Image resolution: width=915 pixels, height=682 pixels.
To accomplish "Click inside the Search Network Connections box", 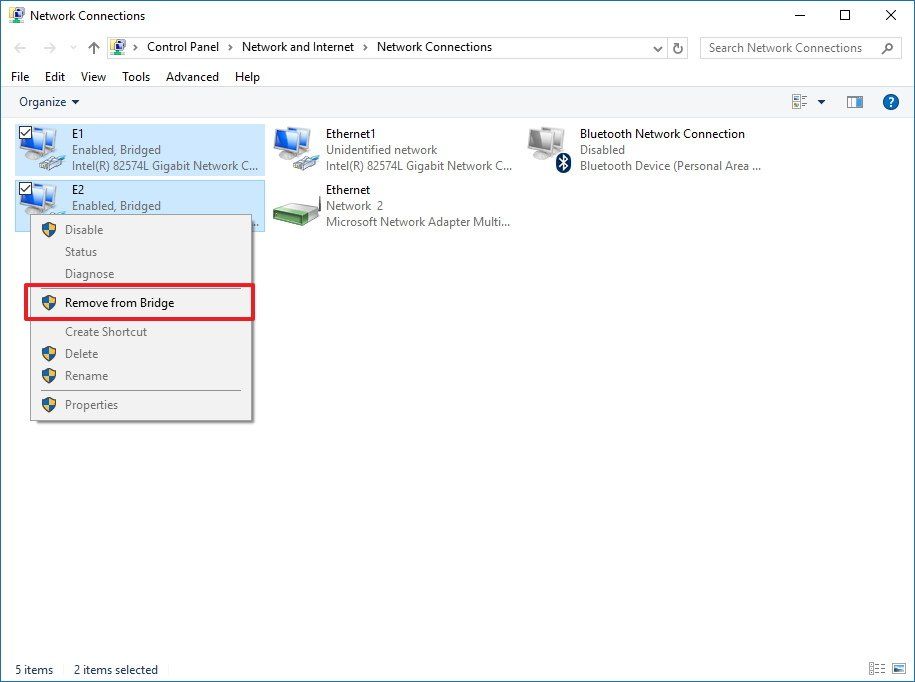I will click(790, 47).
